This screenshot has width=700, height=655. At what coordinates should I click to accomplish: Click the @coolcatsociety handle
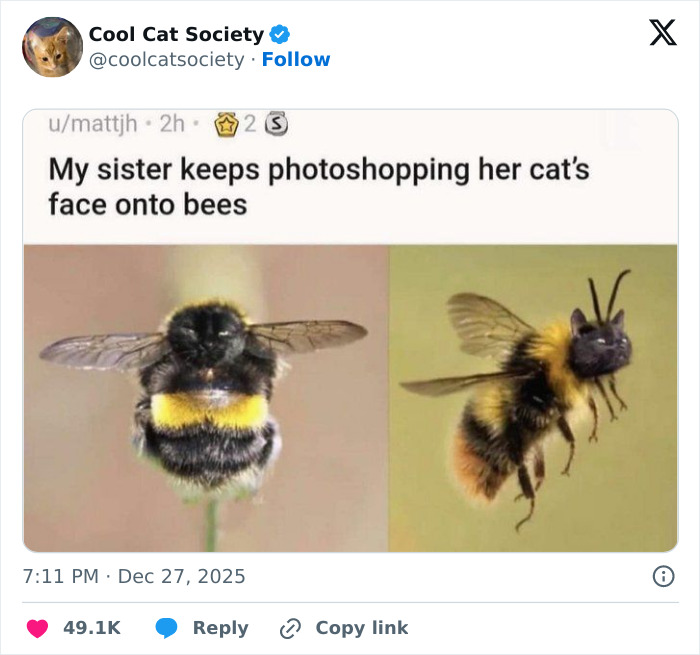click(166, 60)
